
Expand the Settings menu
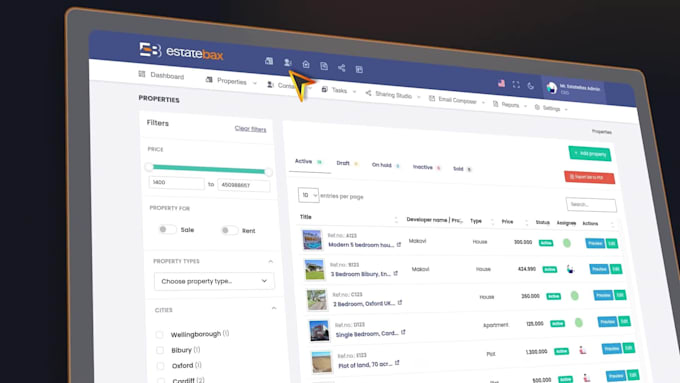point(551,108)
